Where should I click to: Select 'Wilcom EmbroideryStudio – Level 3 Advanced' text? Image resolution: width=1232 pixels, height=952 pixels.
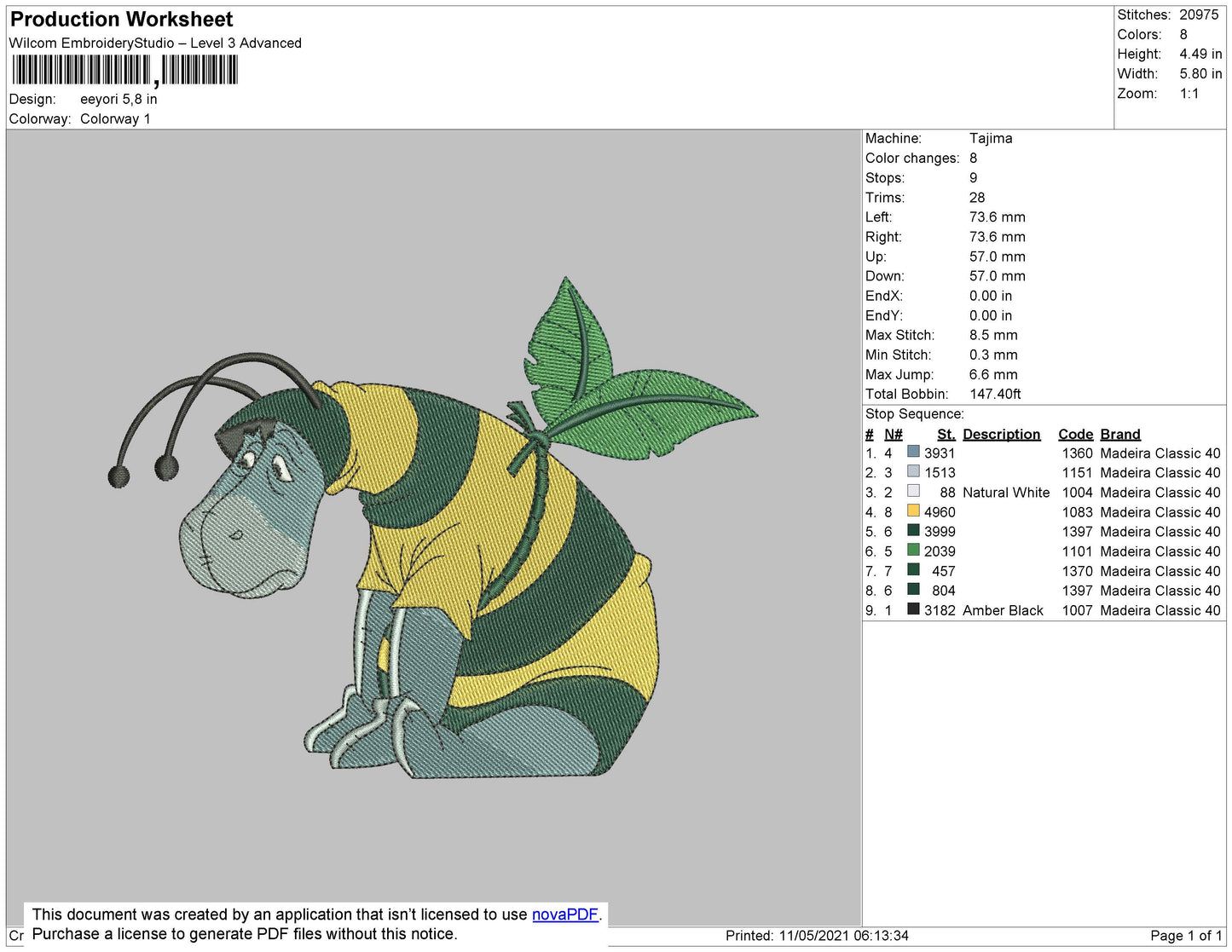point(155,43)
